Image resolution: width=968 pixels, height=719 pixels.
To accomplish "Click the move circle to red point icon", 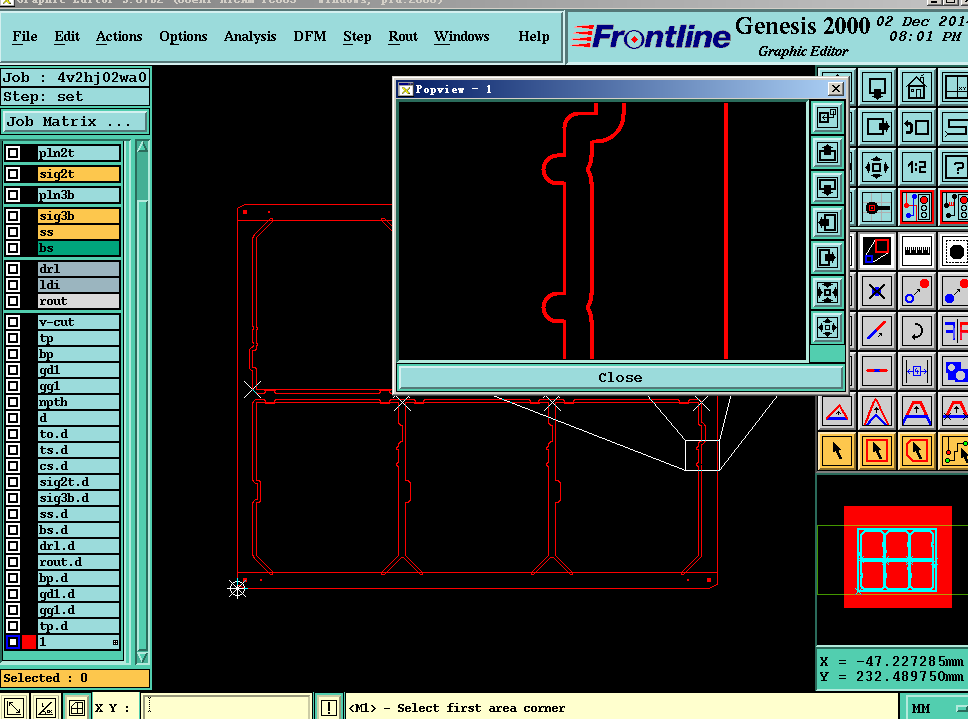I will (x=916, y=291).
